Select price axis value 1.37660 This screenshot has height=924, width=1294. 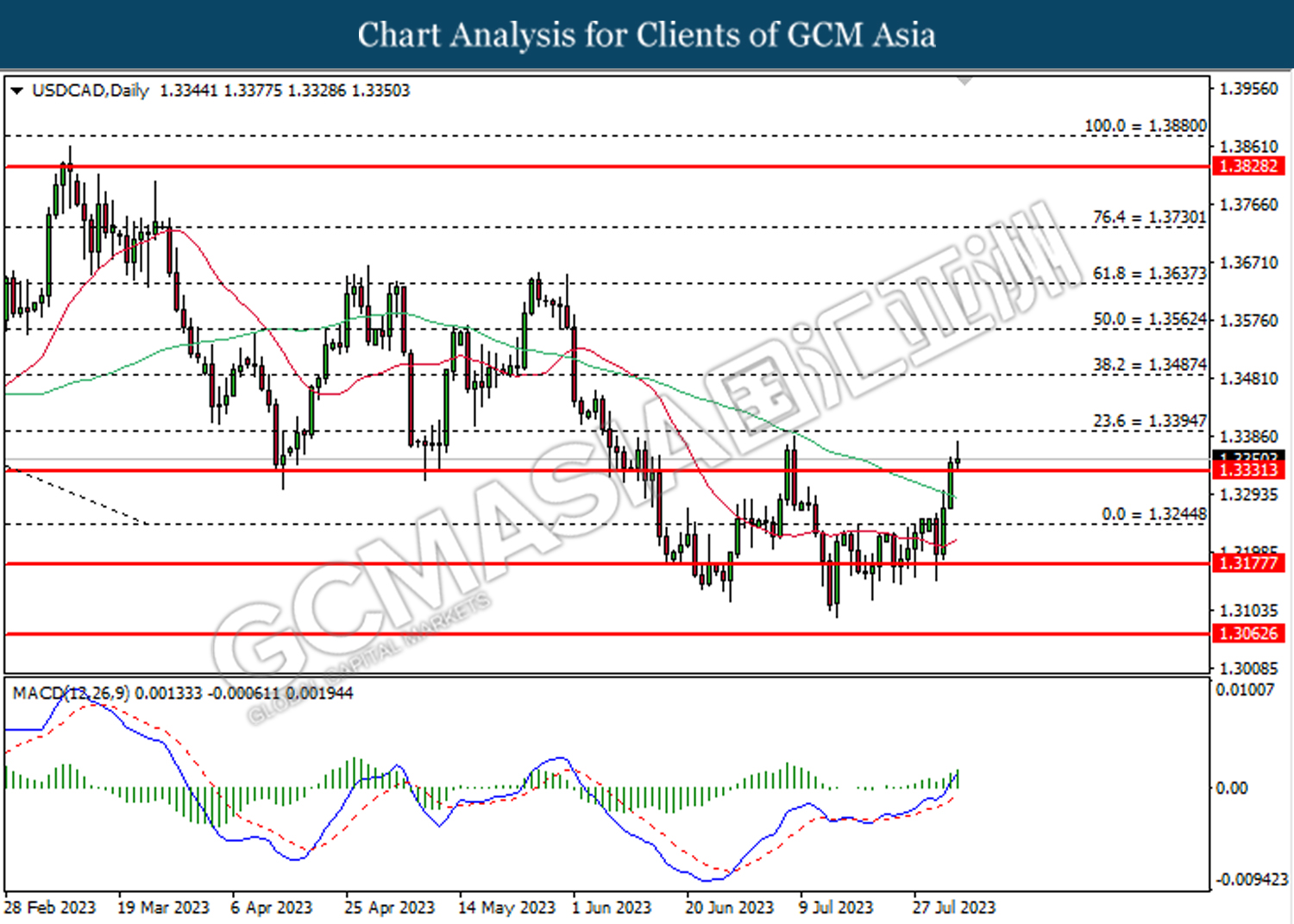tap(1248, 204)
